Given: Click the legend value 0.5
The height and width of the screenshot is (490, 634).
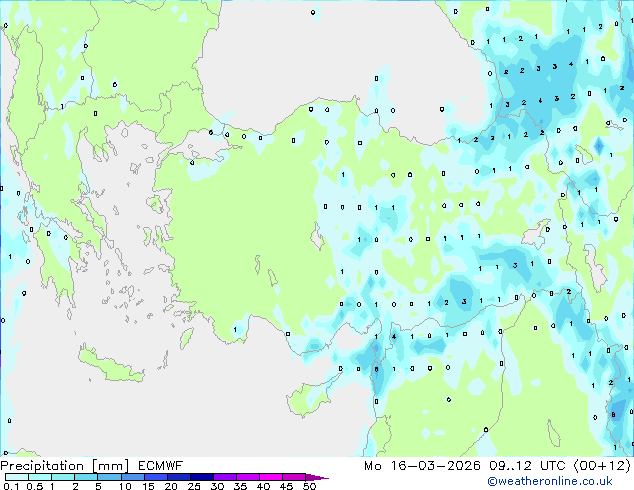Looking at the screenshot, I should pyautogui.click(x=35, y=486).
